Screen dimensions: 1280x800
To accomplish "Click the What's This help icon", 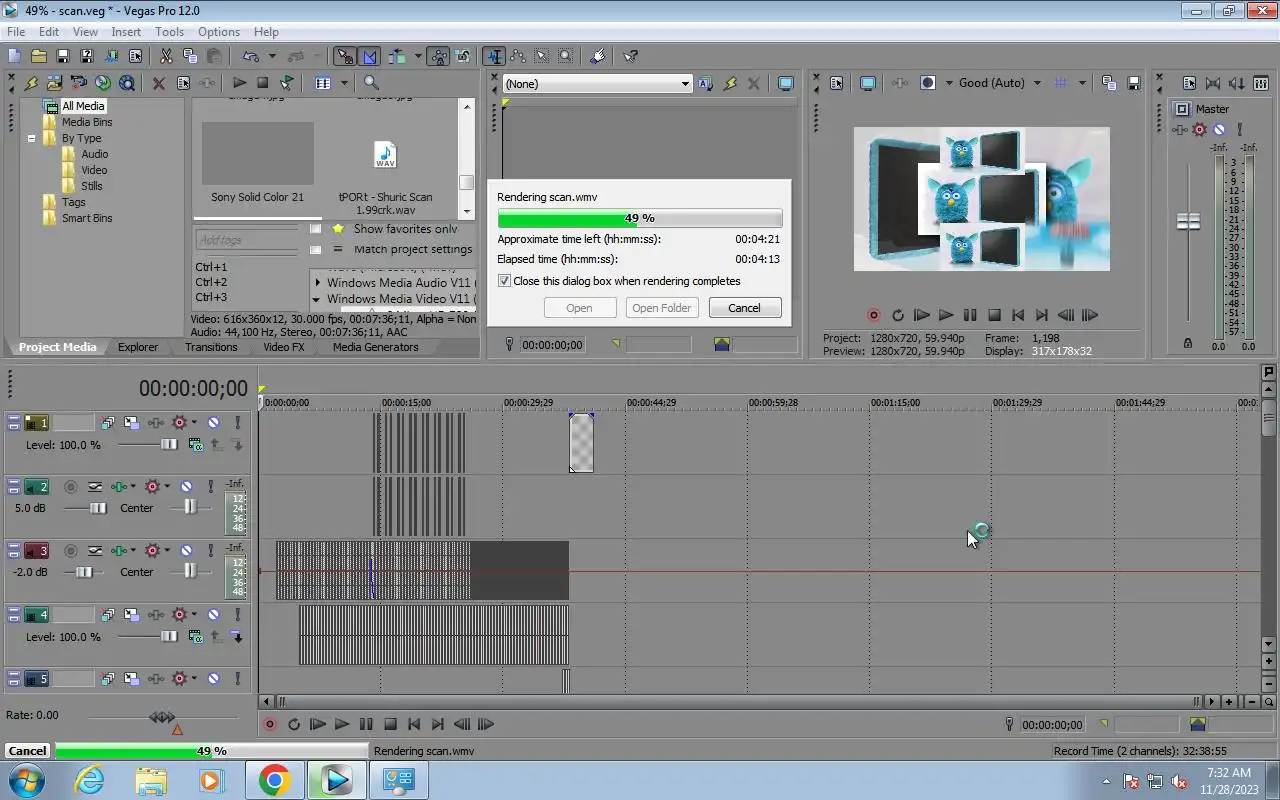I will point(630,56).
